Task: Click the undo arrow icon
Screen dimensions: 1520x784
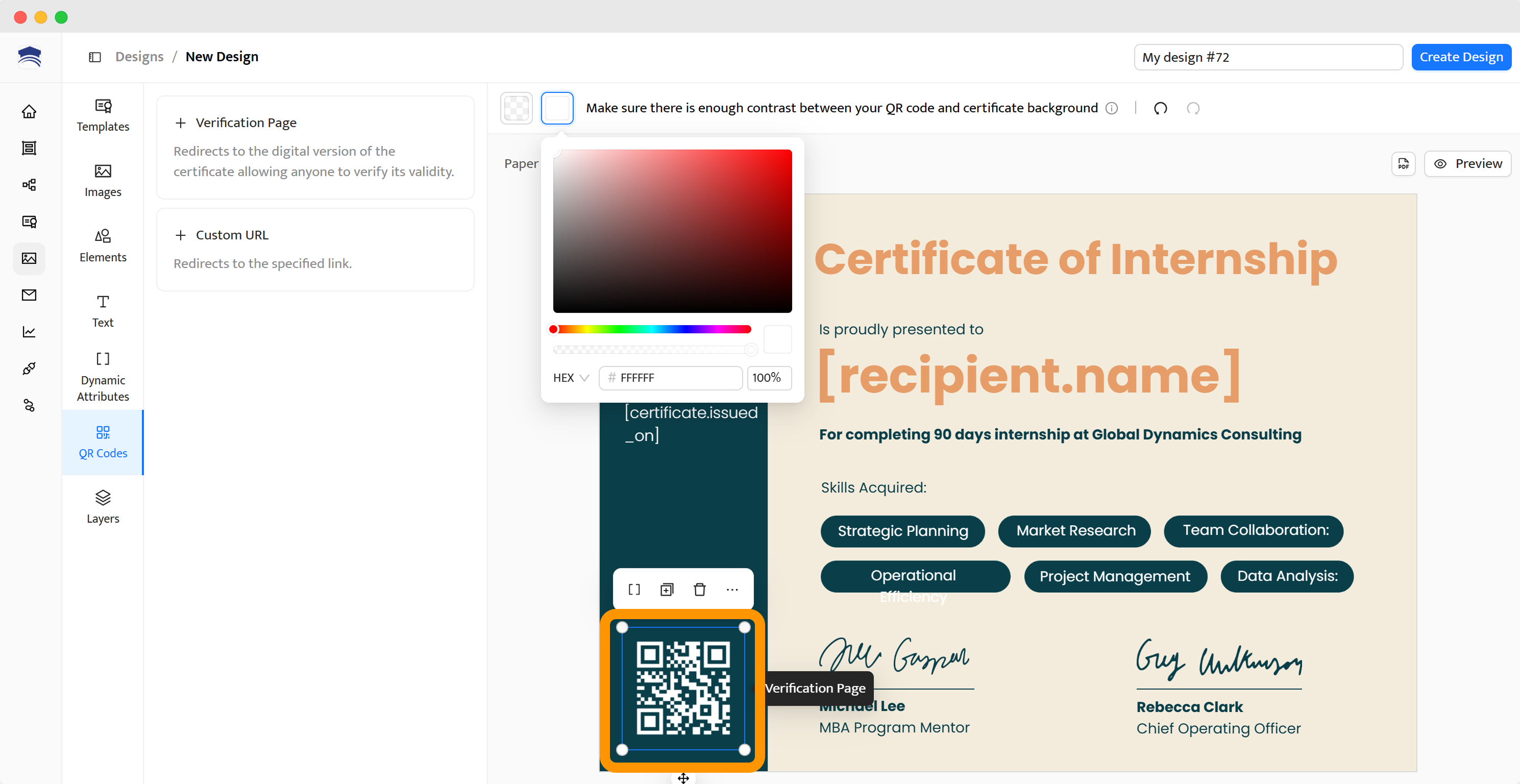Action: [x=1160, y=109]
